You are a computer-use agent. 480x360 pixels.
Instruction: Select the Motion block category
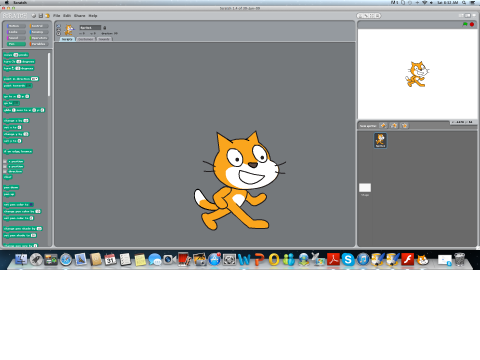pyautogui.click(x=16, y=26)
